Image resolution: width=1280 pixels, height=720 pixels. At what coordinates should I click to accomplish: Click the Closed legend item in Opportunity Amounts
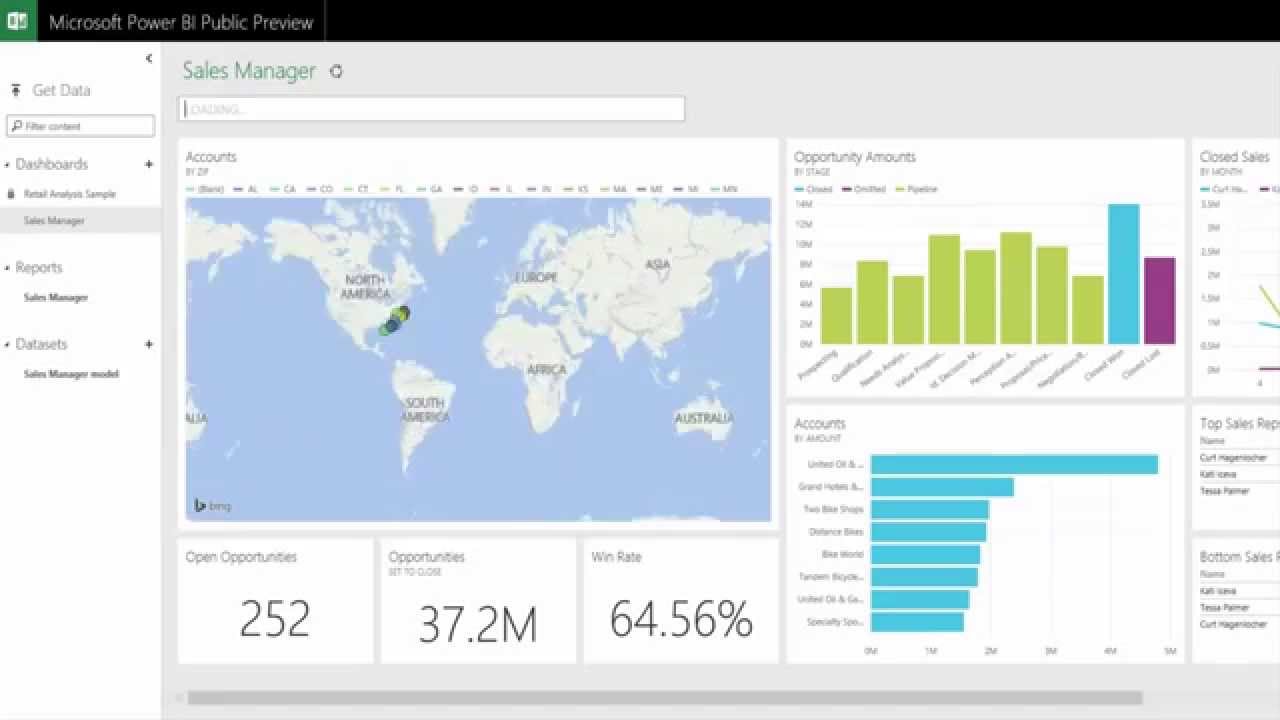click(814, 189)
